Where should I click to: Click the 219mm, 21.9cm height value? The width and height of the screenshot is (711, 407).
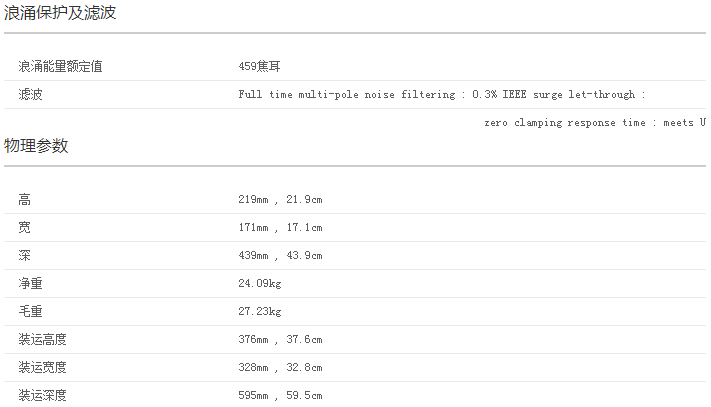coord(280,200)
